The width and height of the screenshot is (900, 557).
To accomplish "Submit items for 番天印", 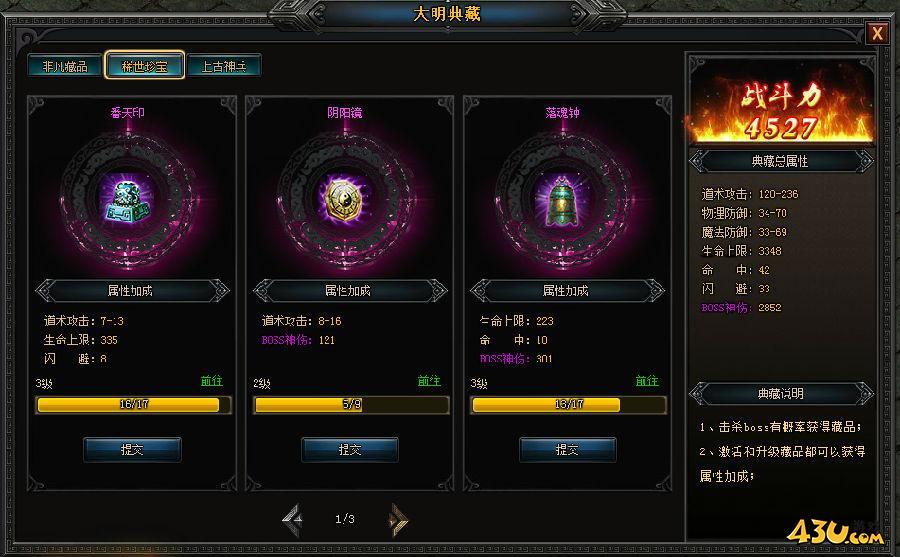I will pyautogui.click(x=132, y=450).
